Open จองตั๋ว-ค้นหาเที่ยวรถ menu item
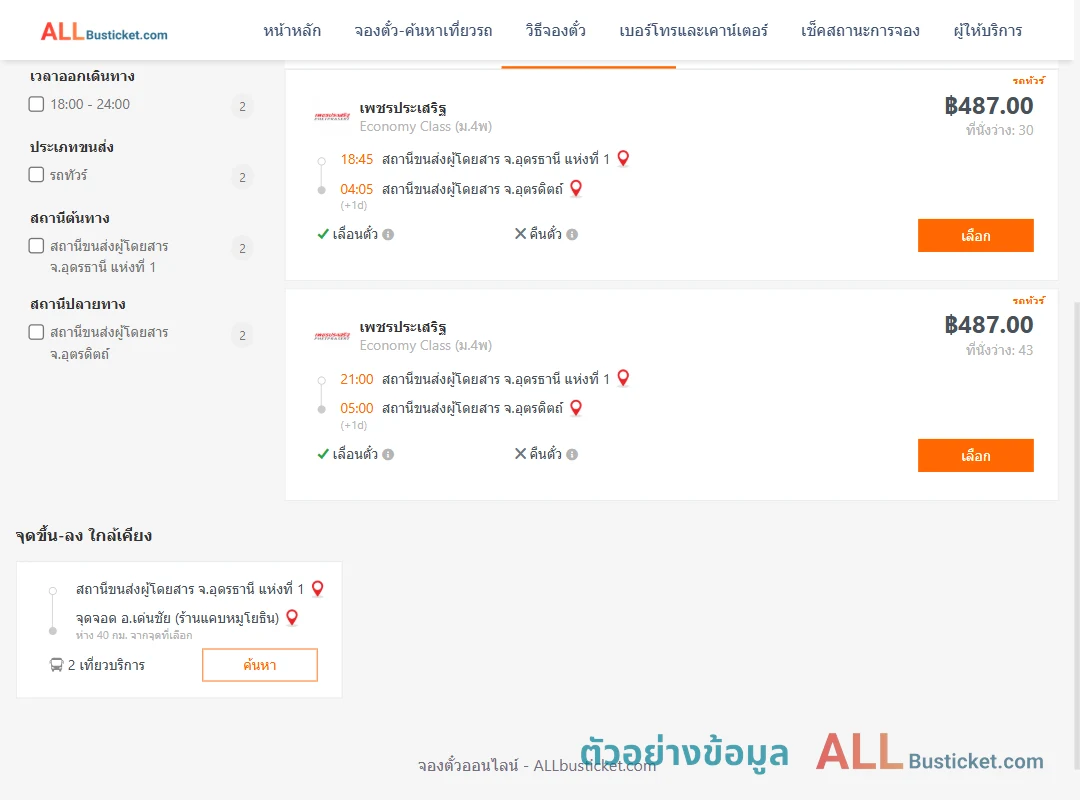The width and height of the screenshot is (1080, 800). point(423,30)
